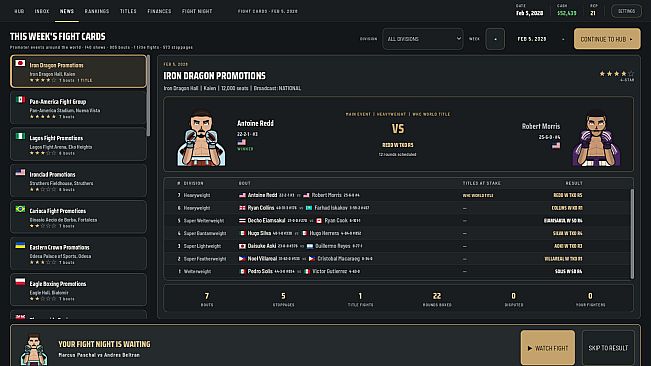Select the Eagle Boxing Promotions card
The image size is (651, 366).
click(x=78, y=290)
